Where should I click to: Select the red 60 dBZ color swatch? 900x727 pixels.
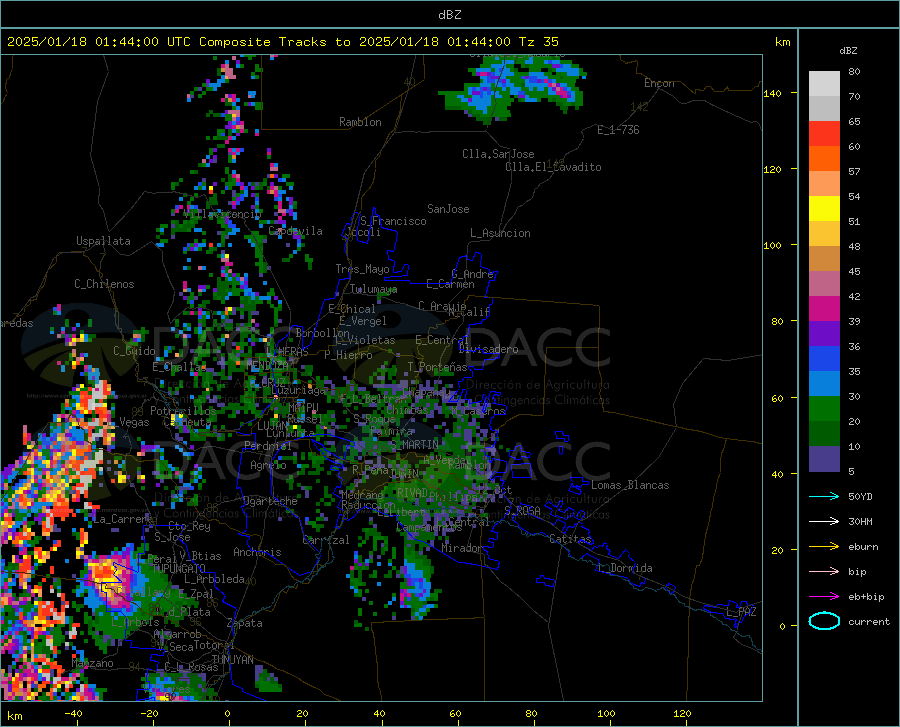pos(824,134)
